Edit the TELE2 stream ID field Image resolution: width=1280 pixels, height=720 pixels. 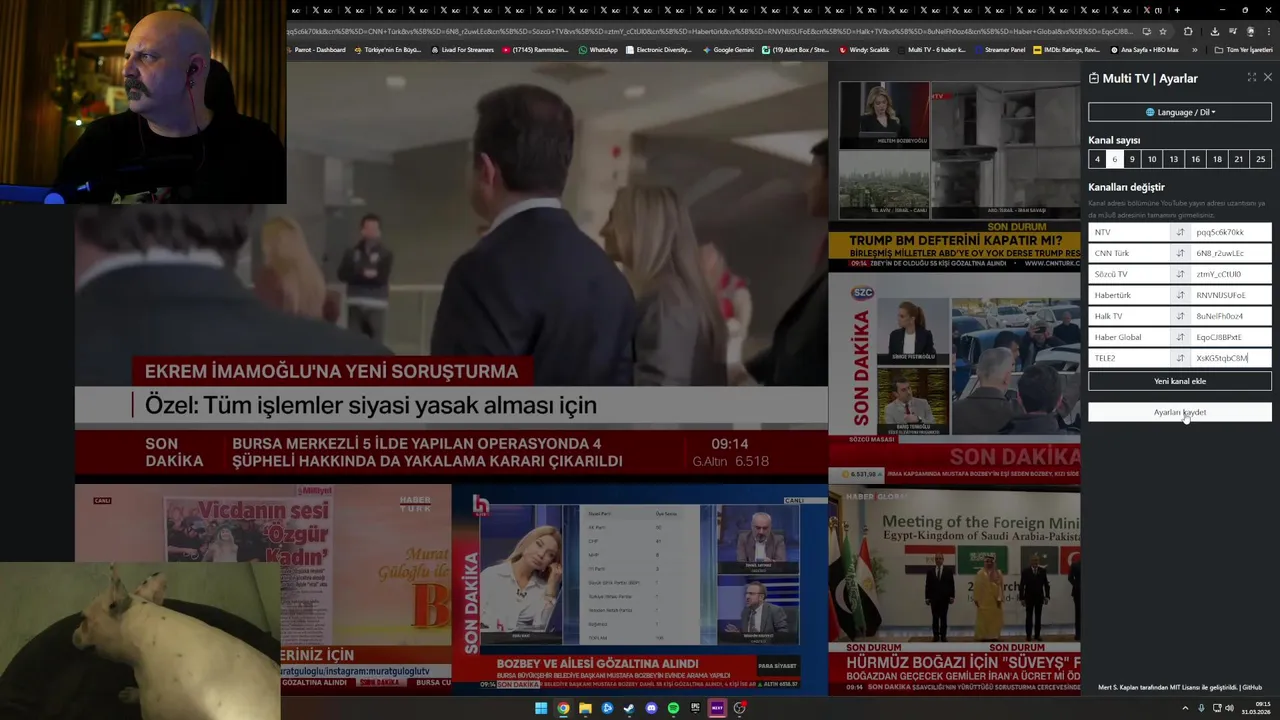click(1231, 358)
